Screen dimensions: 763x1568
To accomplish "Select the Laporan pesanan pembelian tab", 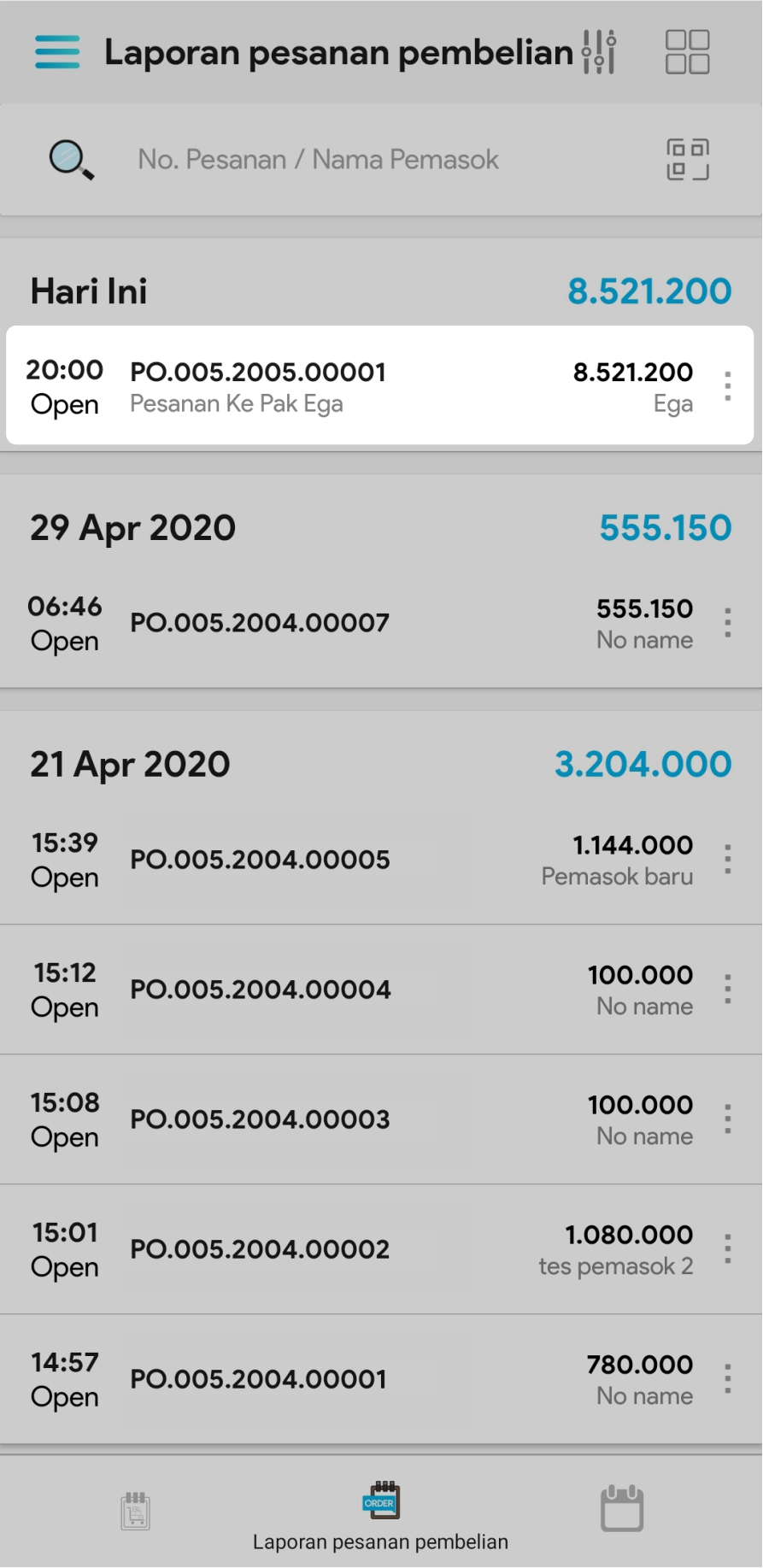I will click(380, 1515).
